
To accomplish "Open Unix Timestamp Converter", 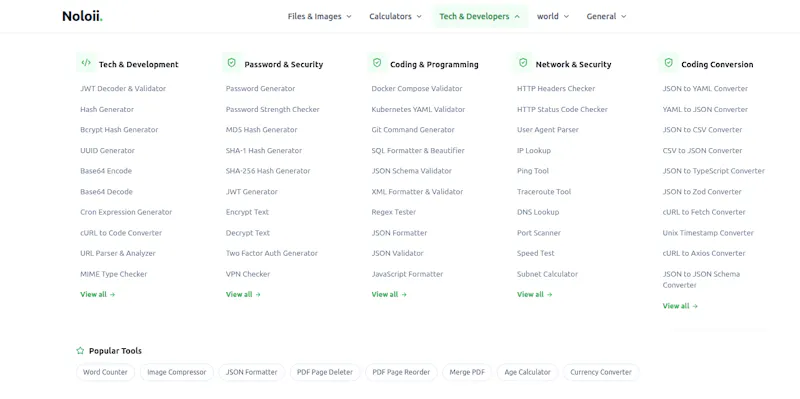I will click(x=708, y=233).
